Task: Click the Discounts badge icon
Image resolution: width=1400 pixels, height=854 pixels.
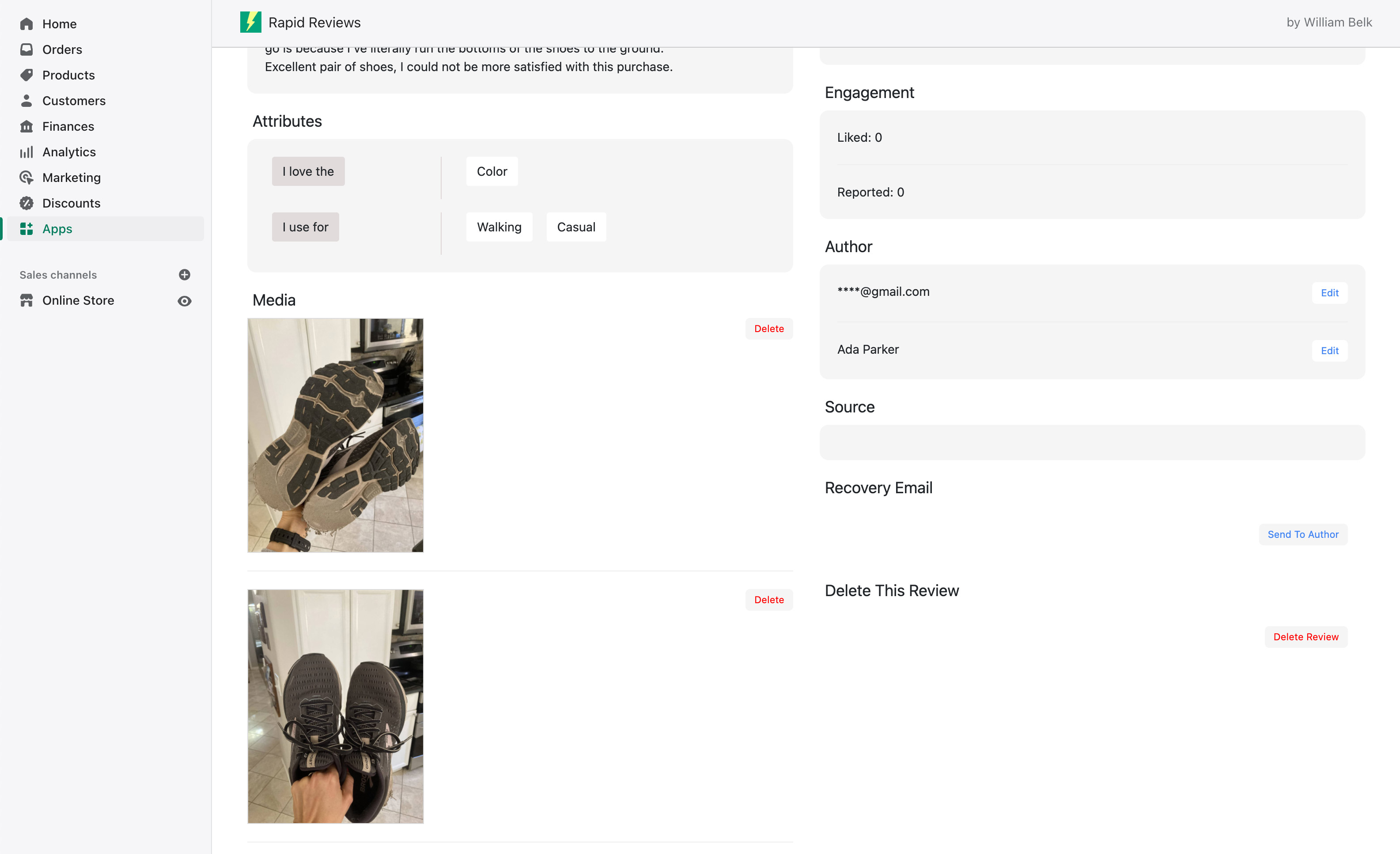Action: (26, 203)
